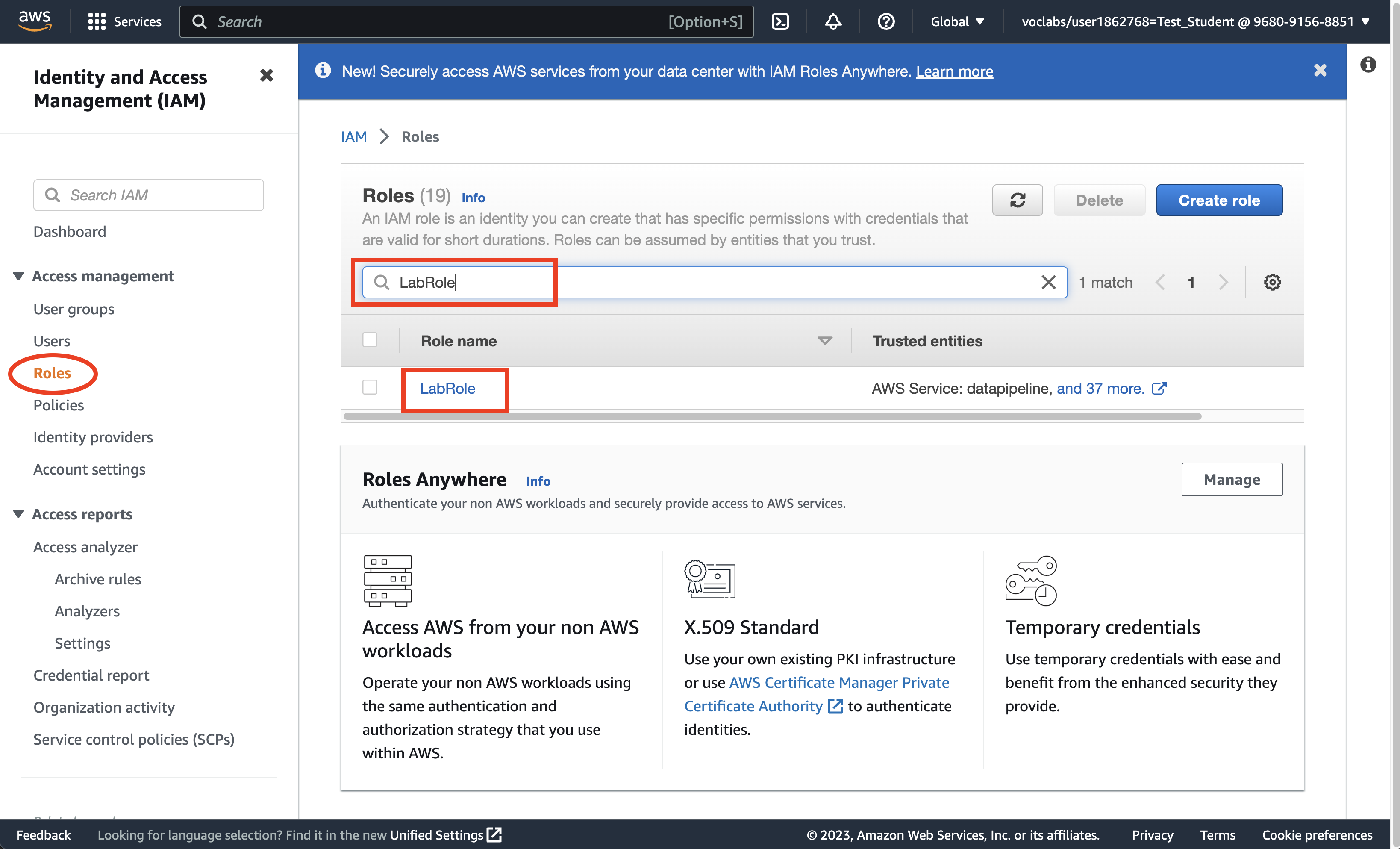
Task: Click the Create role button
Action: click(1219, 200)
